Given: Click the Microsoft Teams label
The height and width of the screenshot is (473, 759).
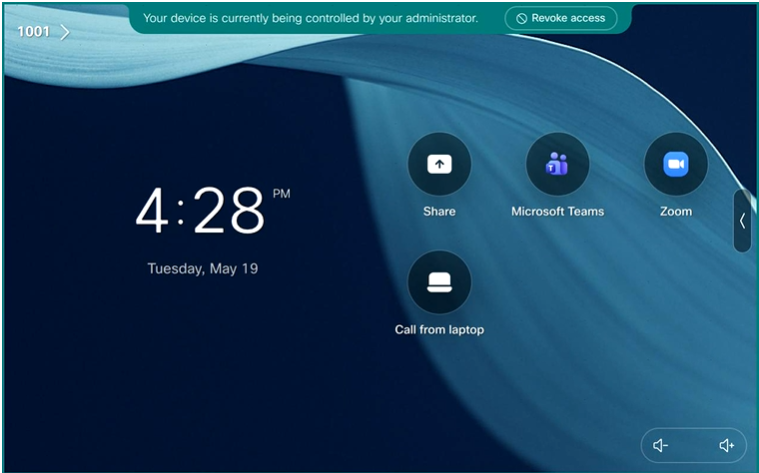Looking at the screenshot, I should click(x=558, y=212).
